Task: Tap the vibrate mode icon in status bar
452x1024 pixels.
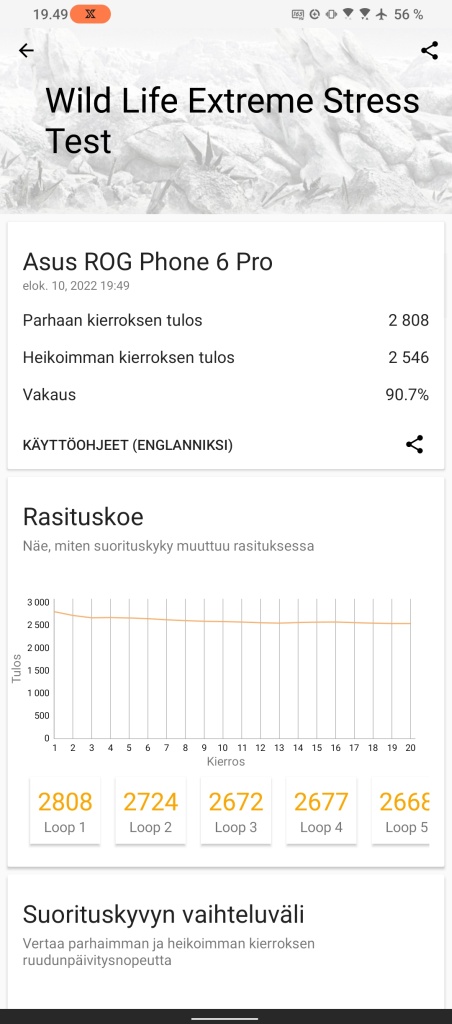Action: [331, 14]
